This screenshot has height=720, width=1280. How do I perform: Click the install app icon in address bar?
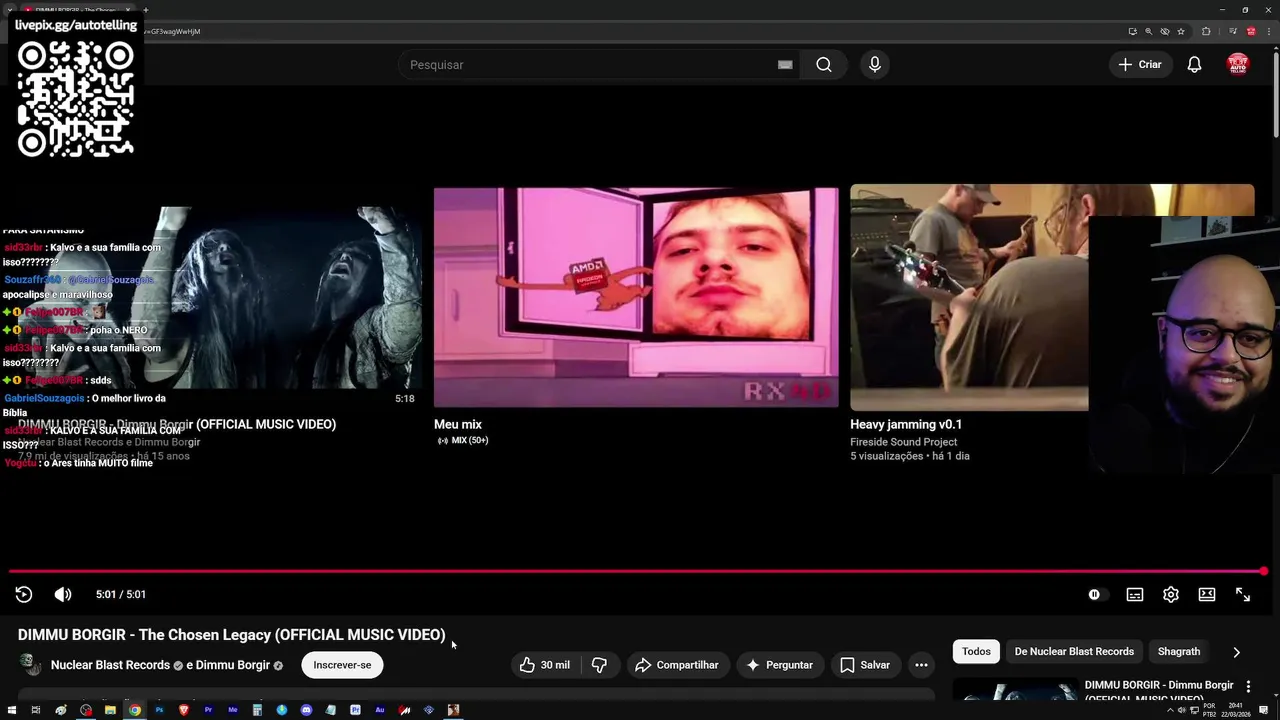coord(1133,31)
